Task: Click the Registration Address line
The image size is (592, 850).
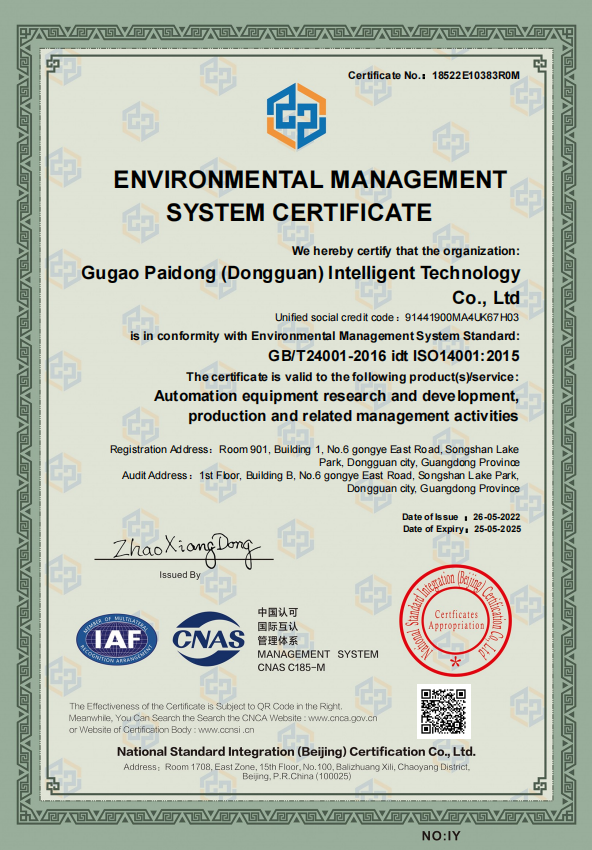Action: click(314, 456)
